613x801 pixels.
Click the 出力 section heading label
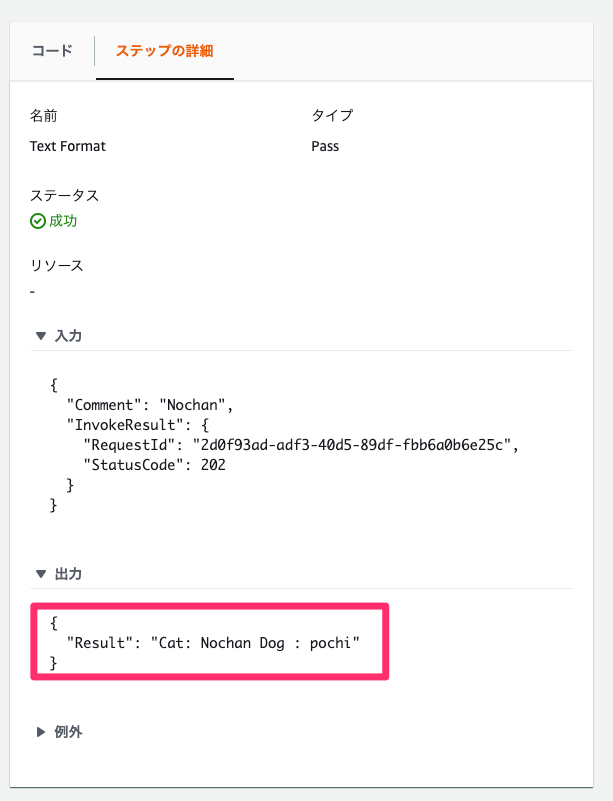click(x=68, y=574)
